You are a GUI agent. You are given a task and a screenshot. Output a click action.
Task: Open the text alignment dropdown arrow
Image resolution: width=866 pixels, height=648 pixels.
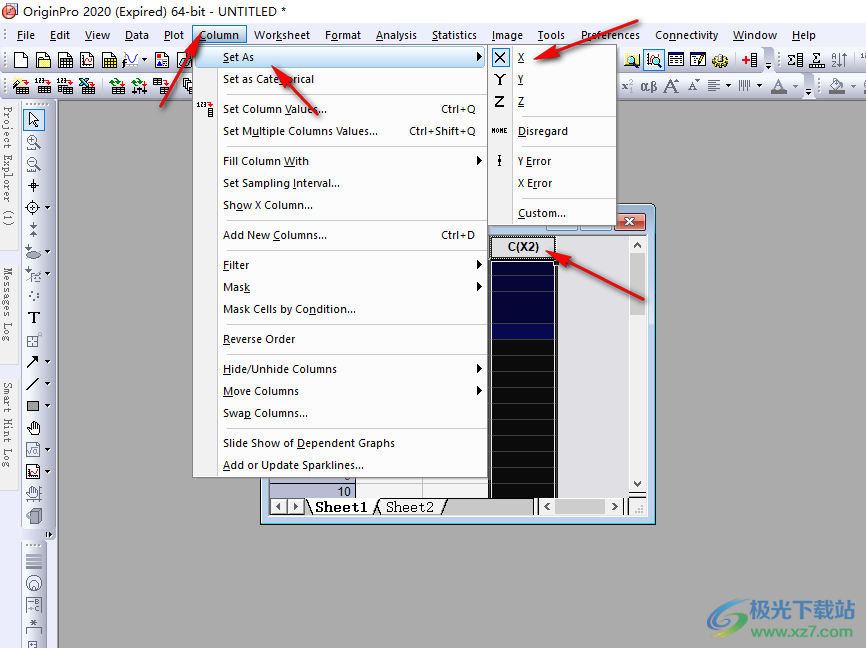coord(728,86)
